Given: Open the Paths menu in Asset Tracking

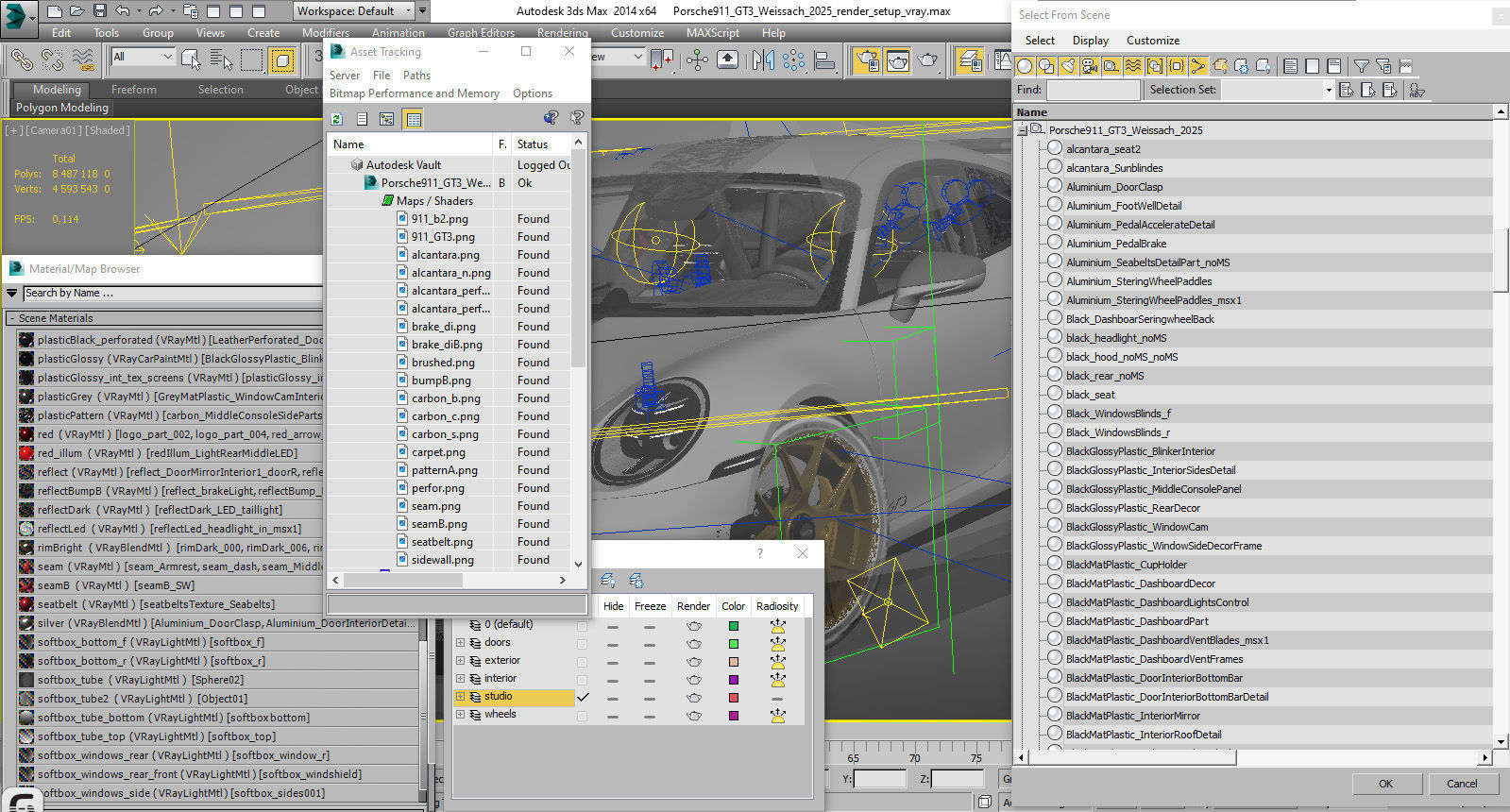Looking at the screenshot, I should (x=416, y=76).
